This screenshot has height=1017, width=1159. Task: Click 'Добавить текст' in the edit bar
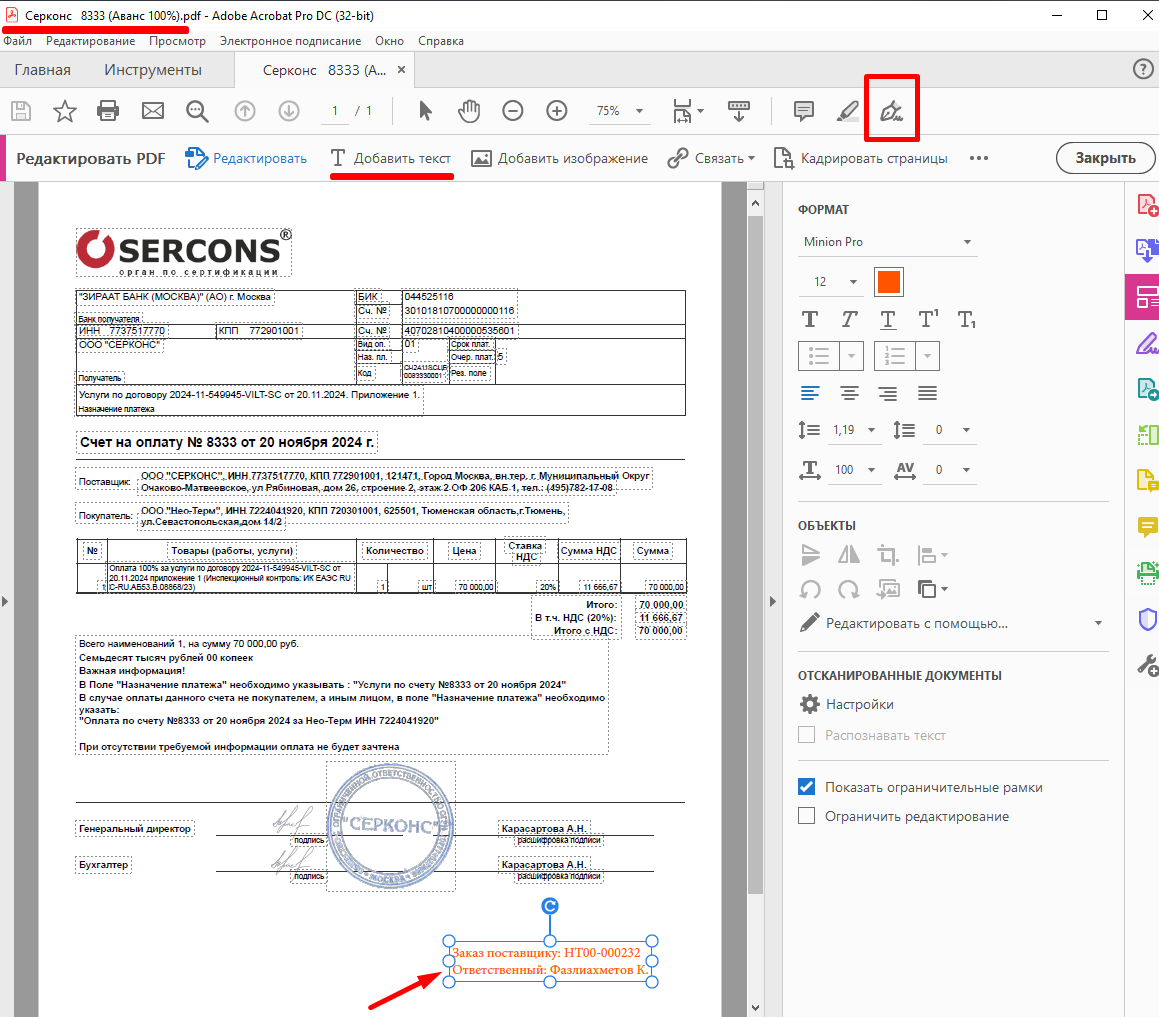(391, 158)
